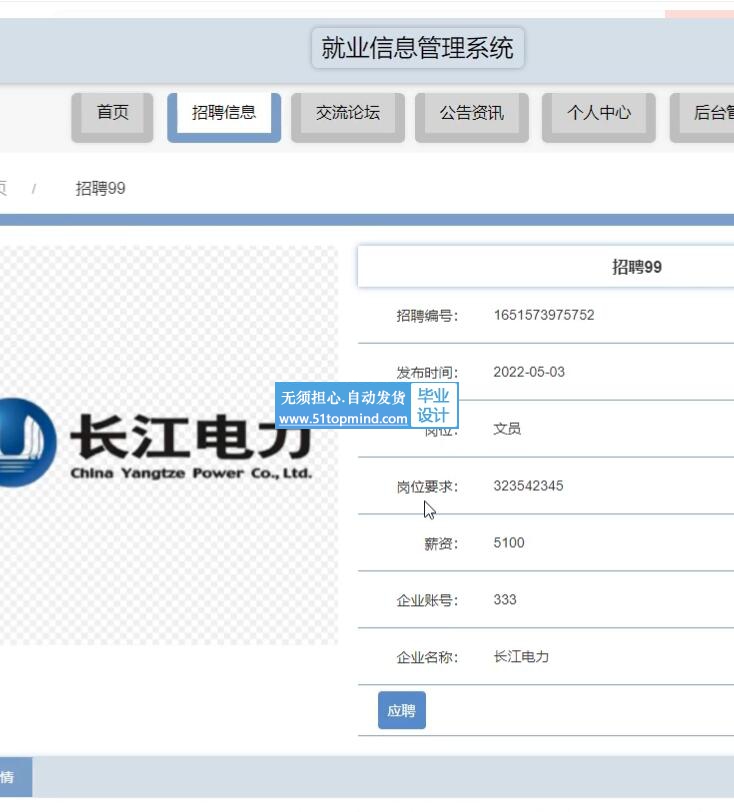Click the 薪资 field label
The height and width of the screenshot is (812, 734).
(441, 544)
